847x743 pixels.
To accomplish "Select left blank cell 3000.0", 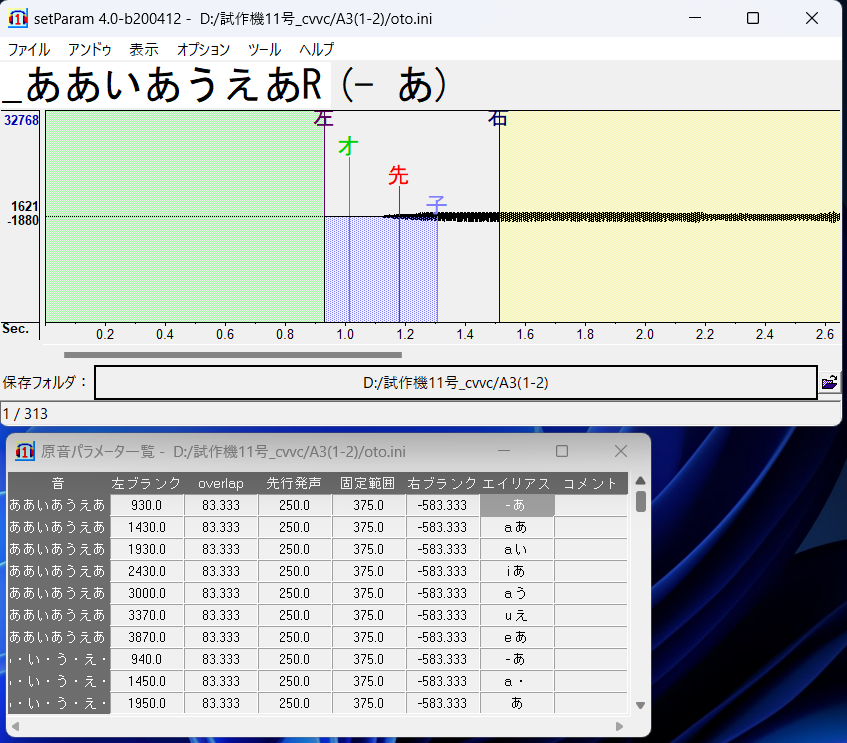I will tap(146, 593).
